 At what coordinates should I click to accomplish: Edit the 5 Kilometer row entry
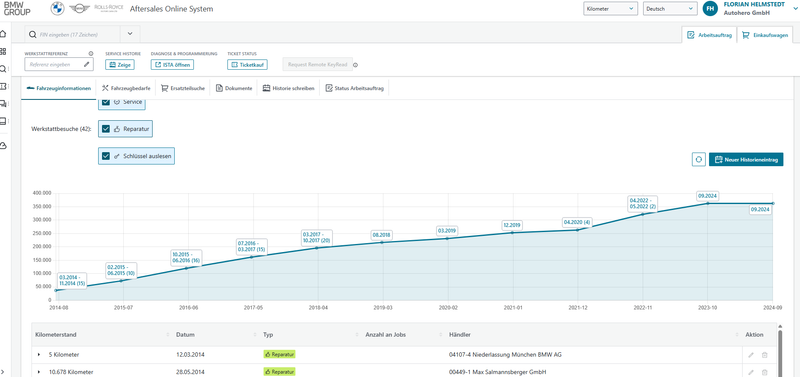[751, 355]
